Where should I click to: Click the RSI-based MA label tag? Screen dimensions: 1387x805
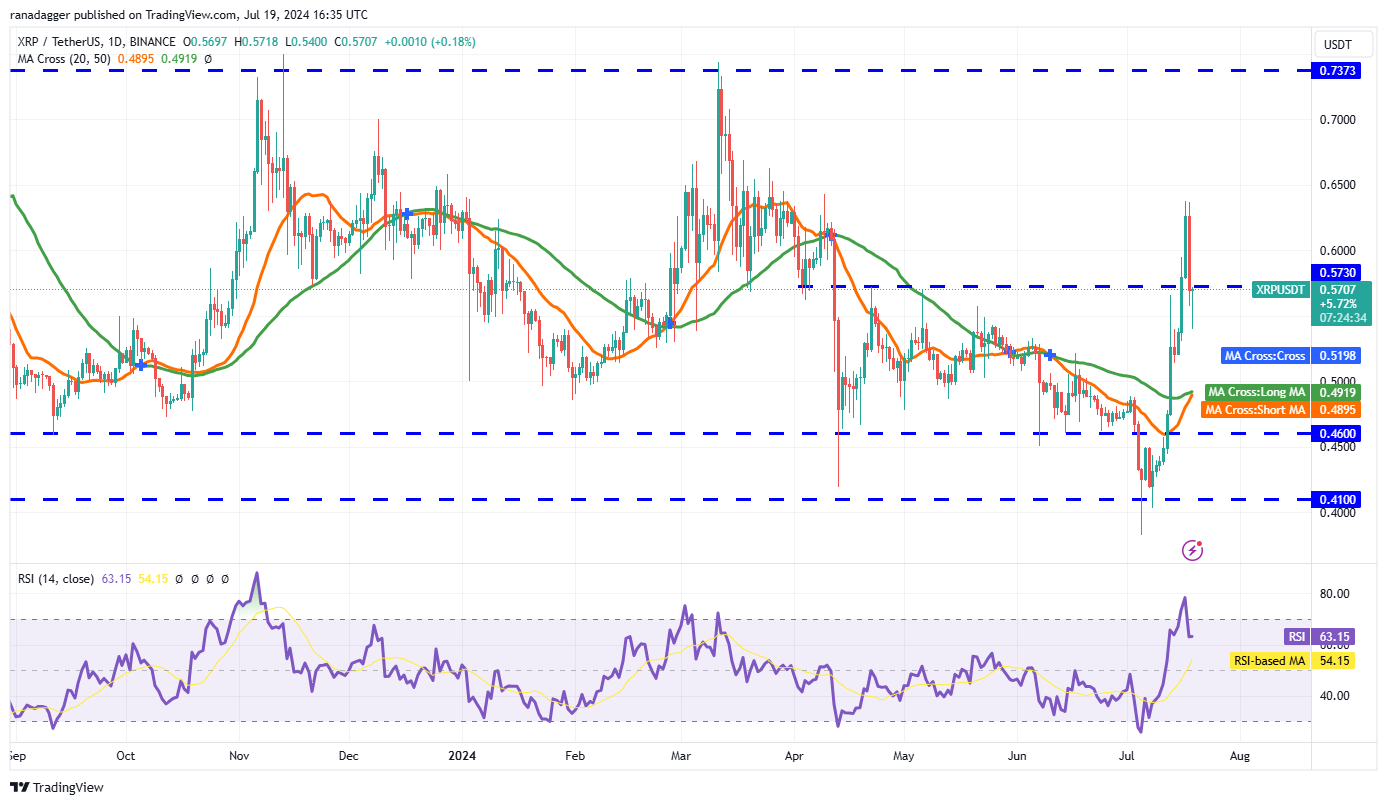coord(1269,661)
